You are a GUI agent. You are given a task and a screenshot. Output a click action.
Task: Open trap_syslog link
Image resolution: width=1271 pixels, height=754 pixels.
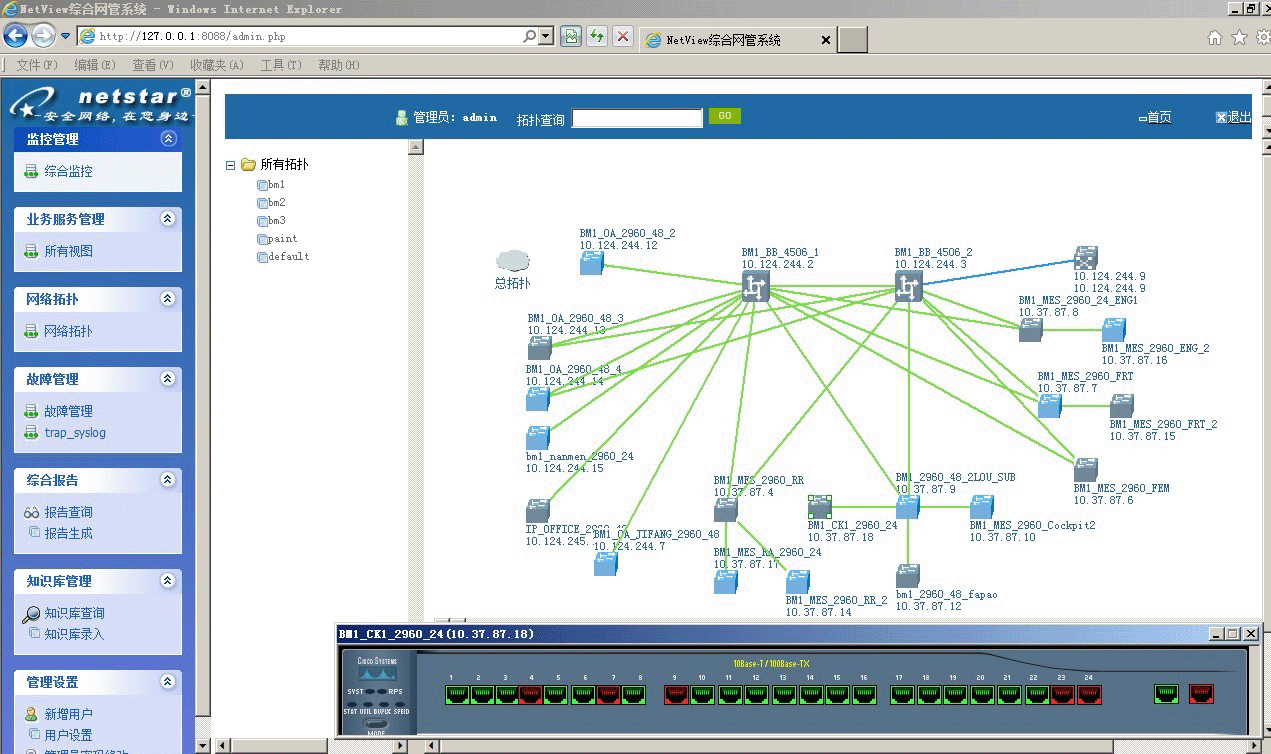pos(75,433)
